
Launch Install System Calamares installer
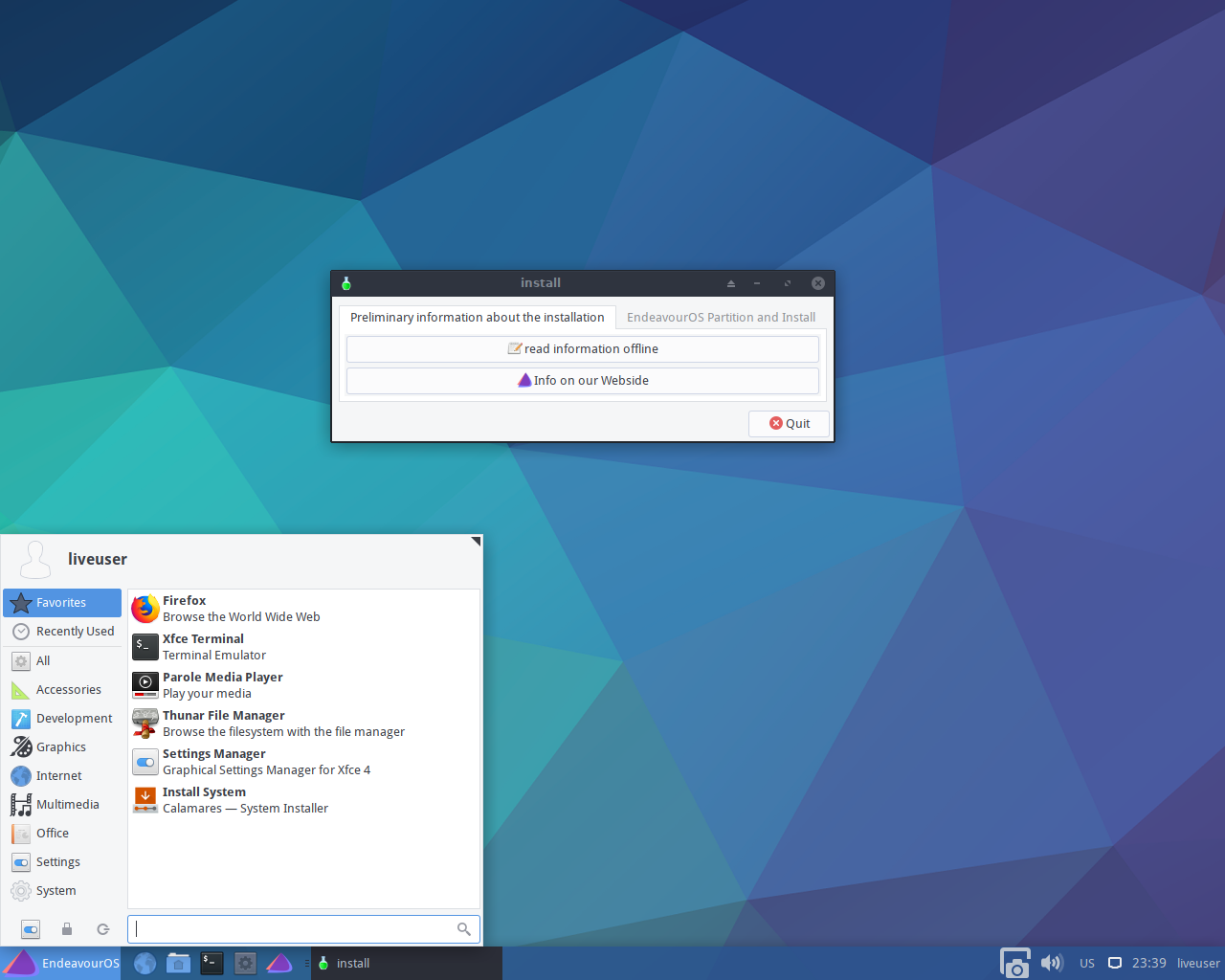303,800
